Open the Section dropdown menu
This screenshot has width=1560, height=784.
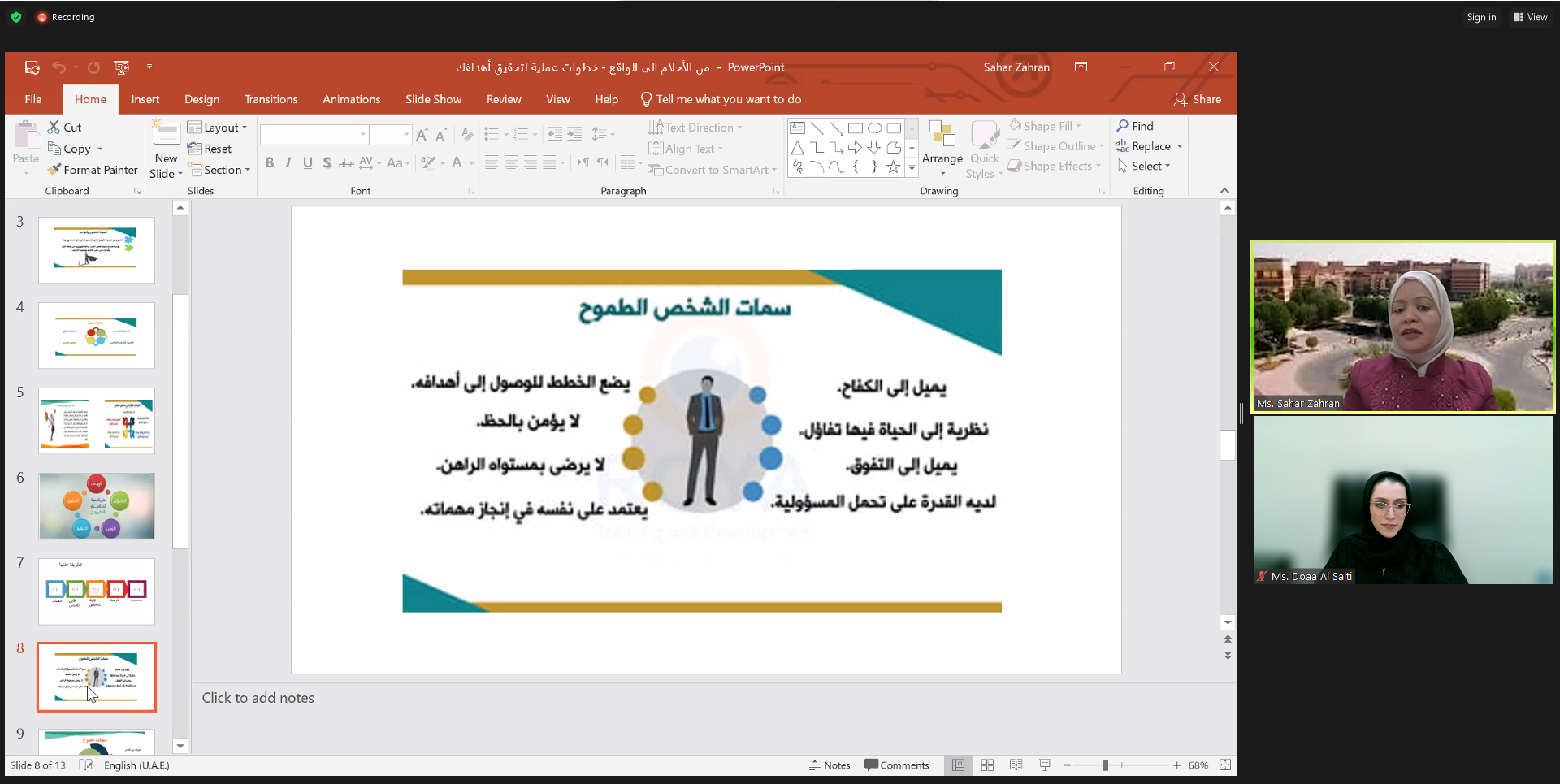pyautogui.click(x=219, y=170)
